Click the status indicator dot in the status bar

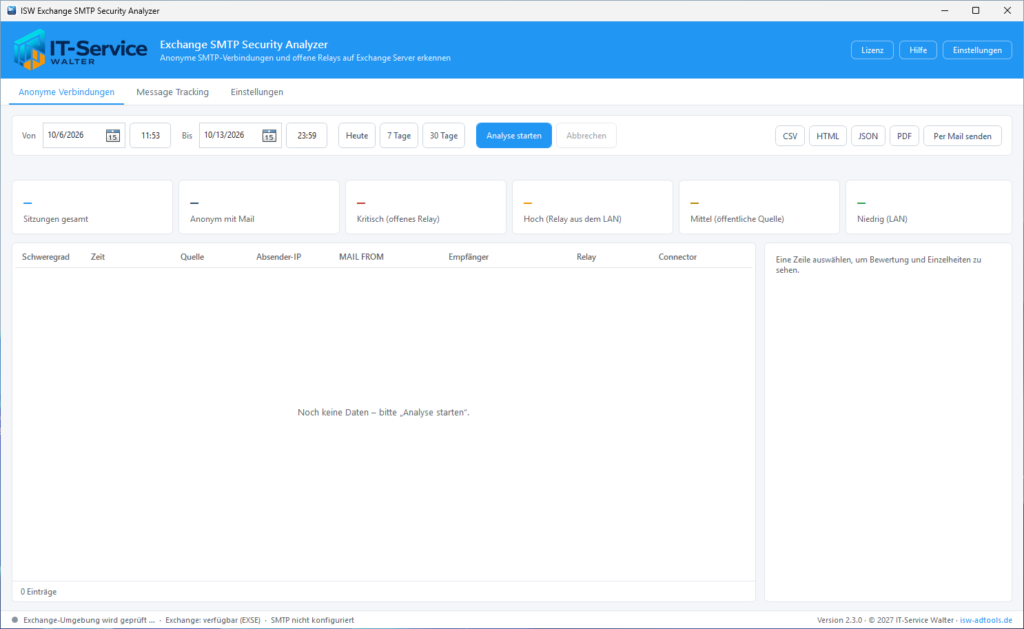tap(14, 620)
